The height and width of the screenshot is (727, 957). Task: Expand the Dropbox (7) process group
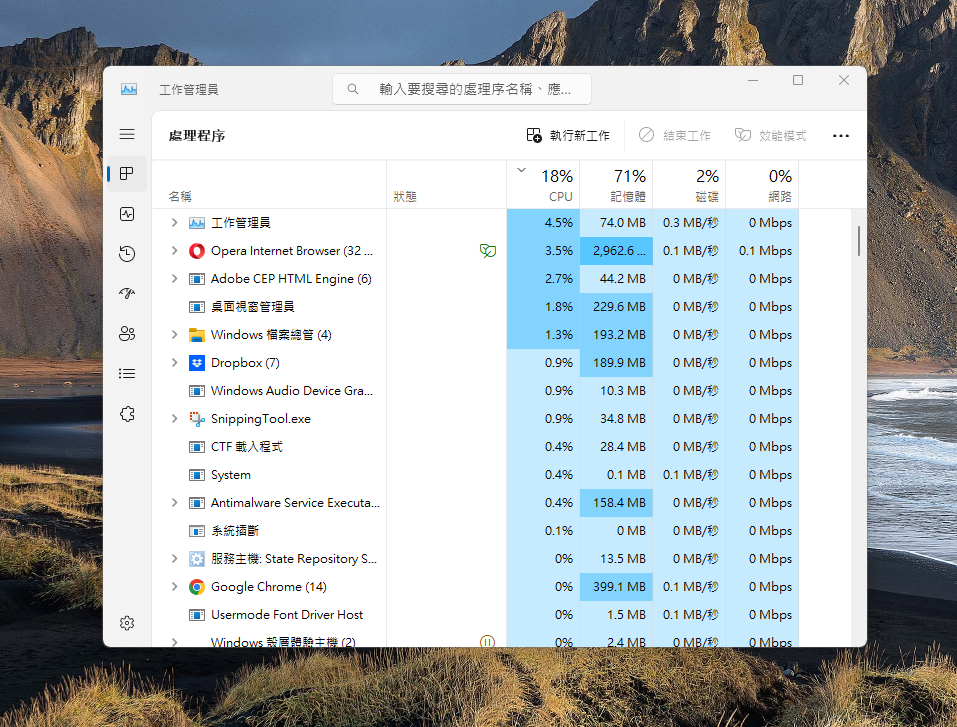[174, 363]
